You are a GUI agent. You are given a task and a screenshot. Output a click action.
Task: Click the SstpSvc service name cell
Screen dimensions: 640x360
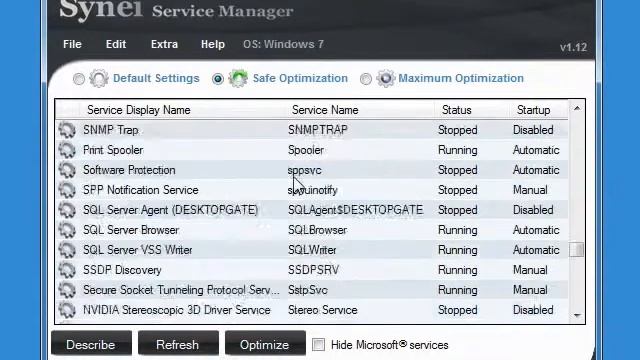tap(307, 290)
